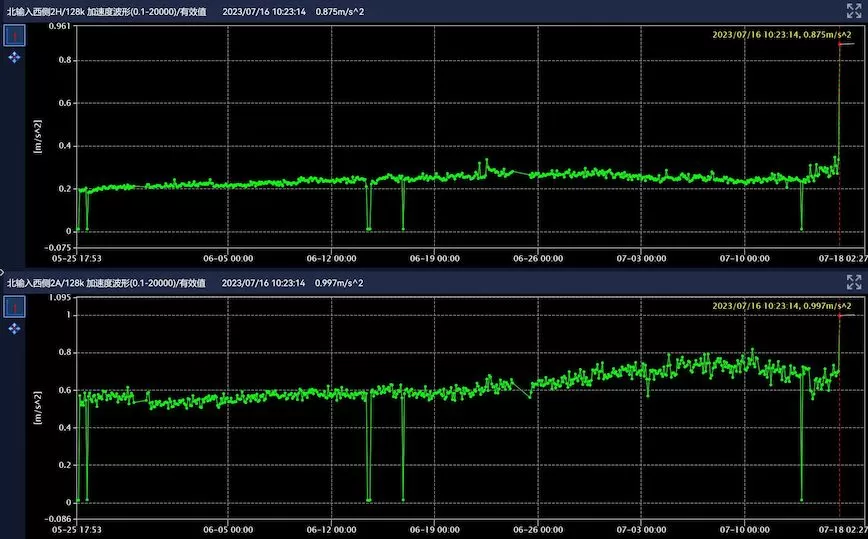The image size is (868, 539).
Task: Click the red peak marker at 0.875 m/s^2
Action: click(840, 45)
